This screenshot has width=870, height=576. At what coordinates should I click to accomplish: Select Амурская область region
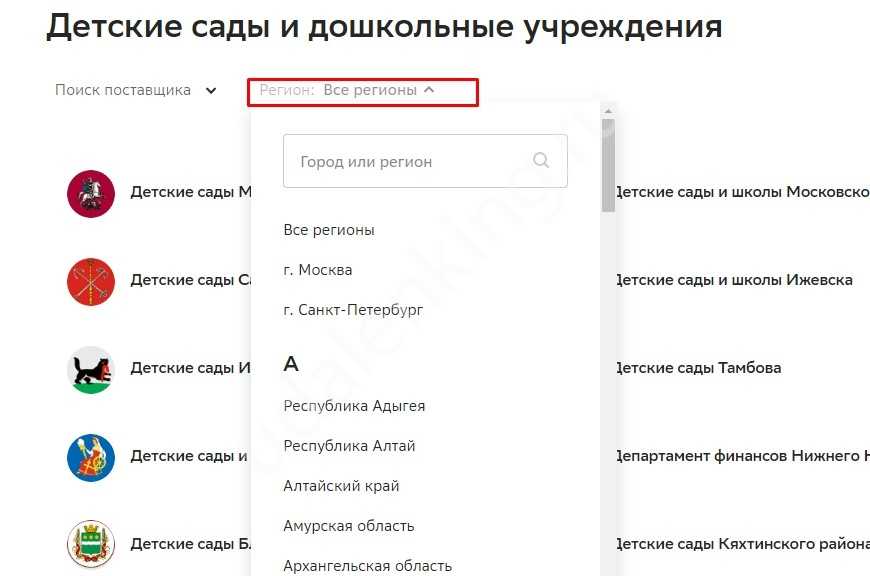click(348, 526)
